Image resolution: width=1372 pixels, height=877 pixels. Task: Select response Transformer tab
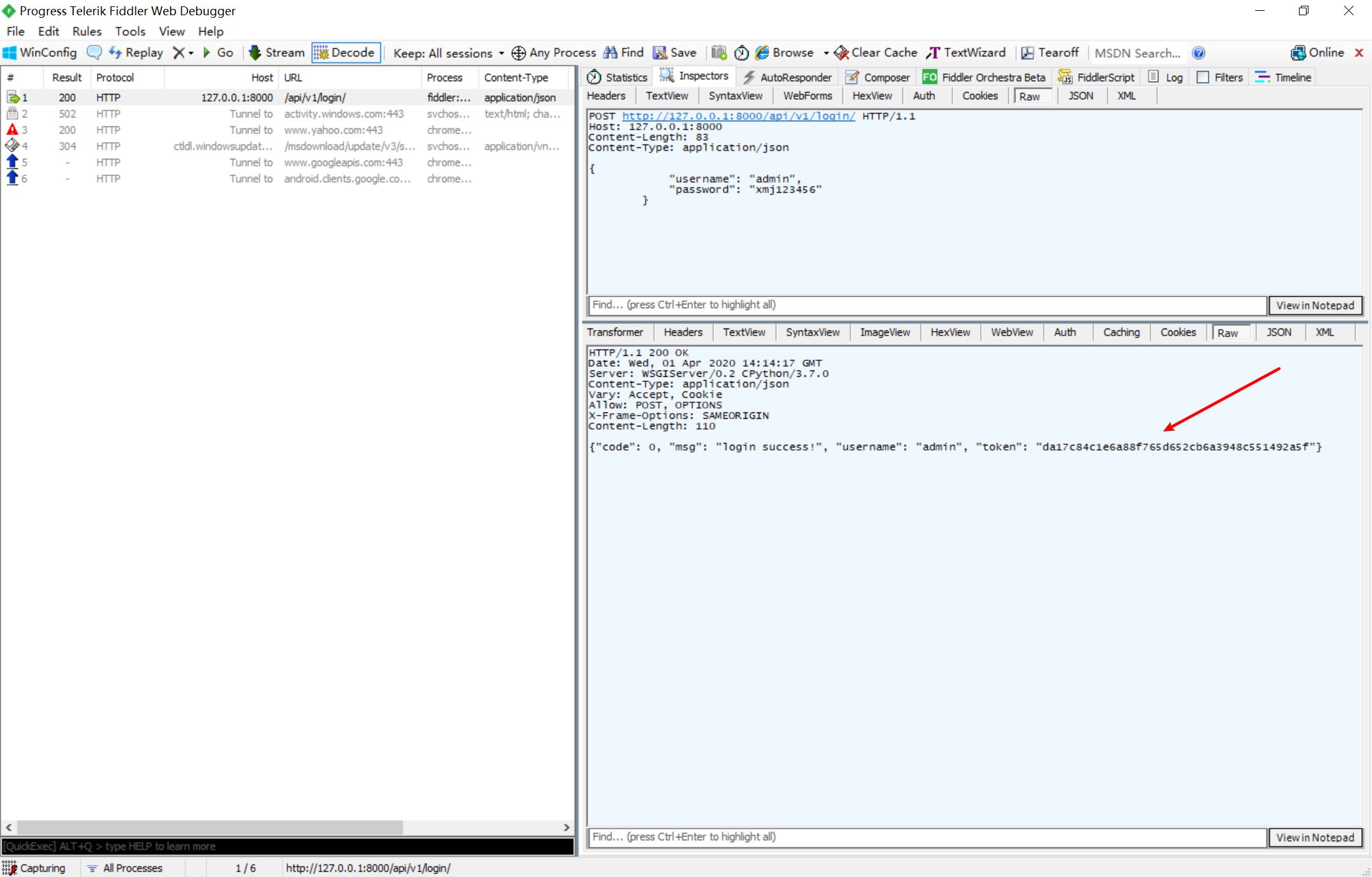click(615, 332)
